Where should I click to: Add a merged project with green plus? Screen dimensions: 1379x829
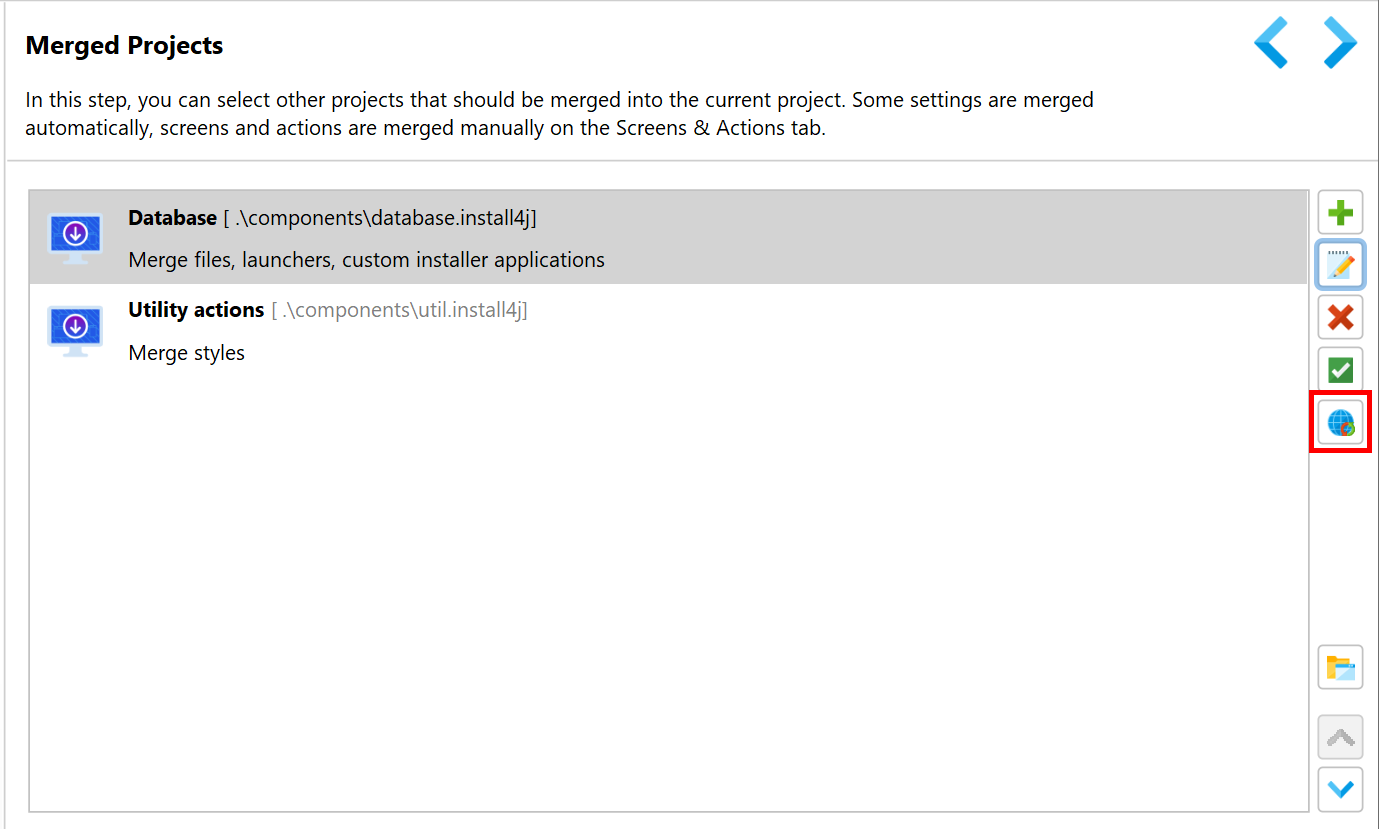[x=1340, y=213]
